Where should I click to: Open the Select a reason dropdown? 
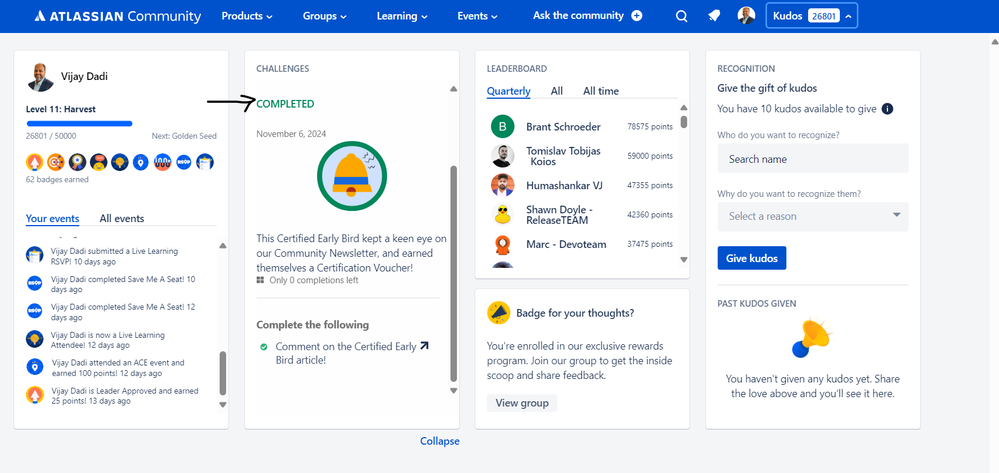(813, 216)
